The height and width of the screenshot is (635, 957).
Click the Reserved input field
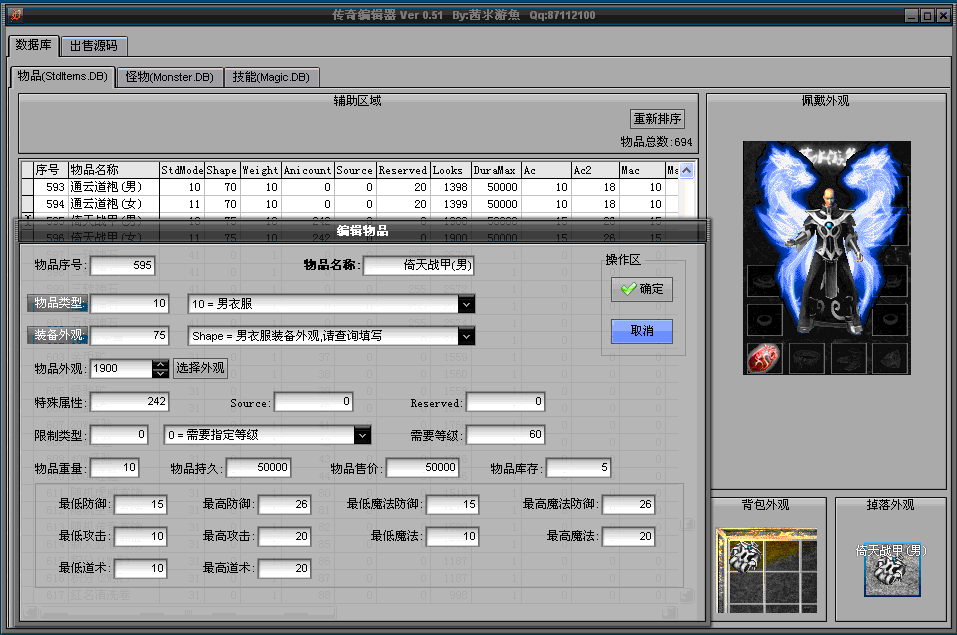click(505, 401)
